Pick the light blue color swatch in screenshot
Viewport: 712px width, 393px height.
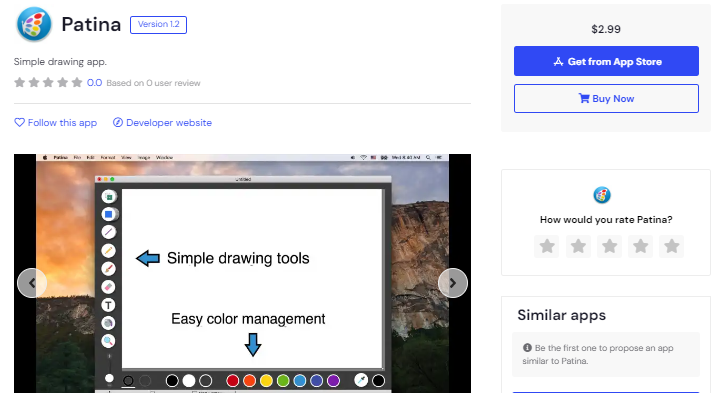pos(300,381)
